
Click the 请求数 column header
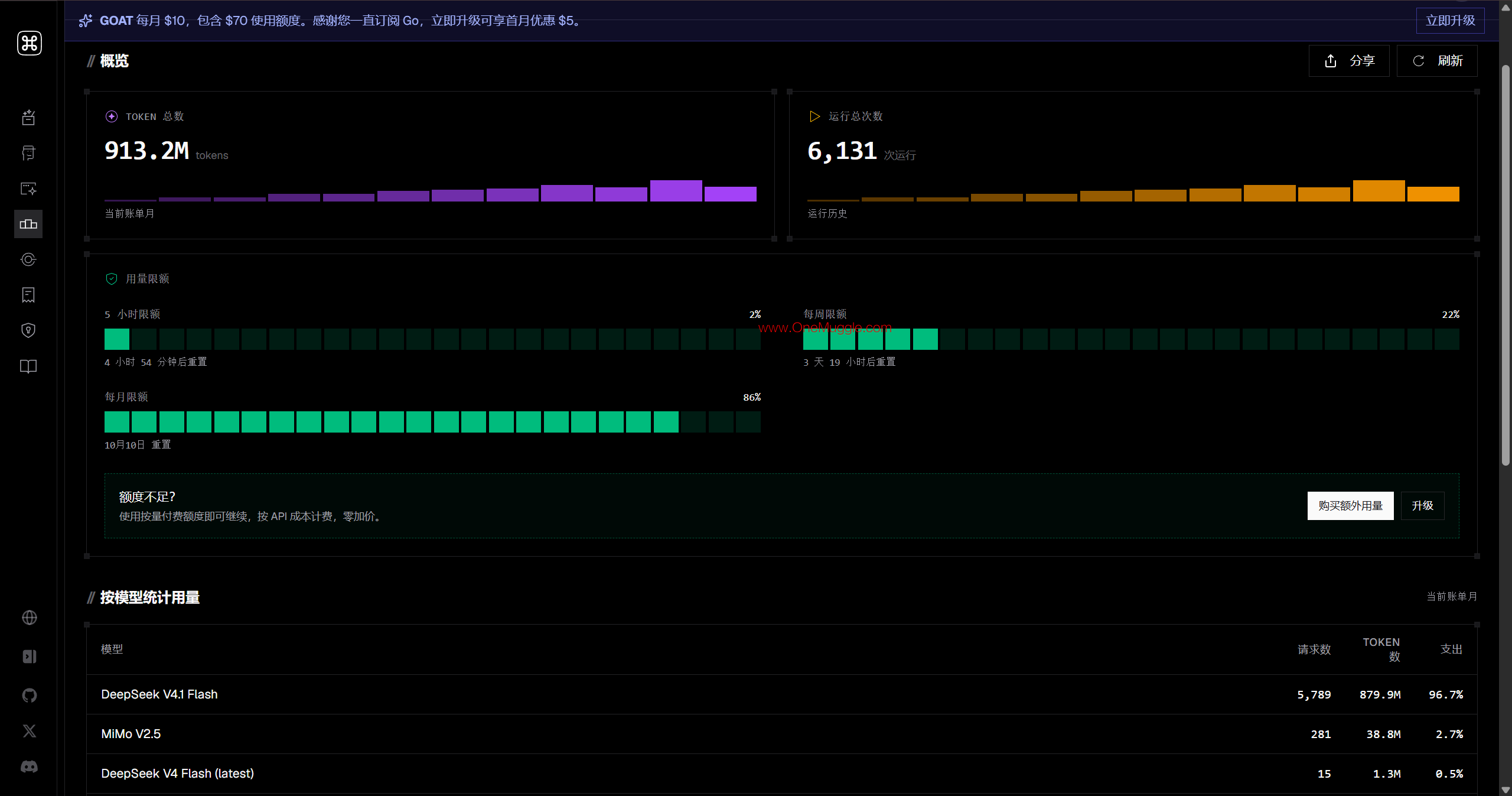pyautogui.click(x=1314, y=649)
